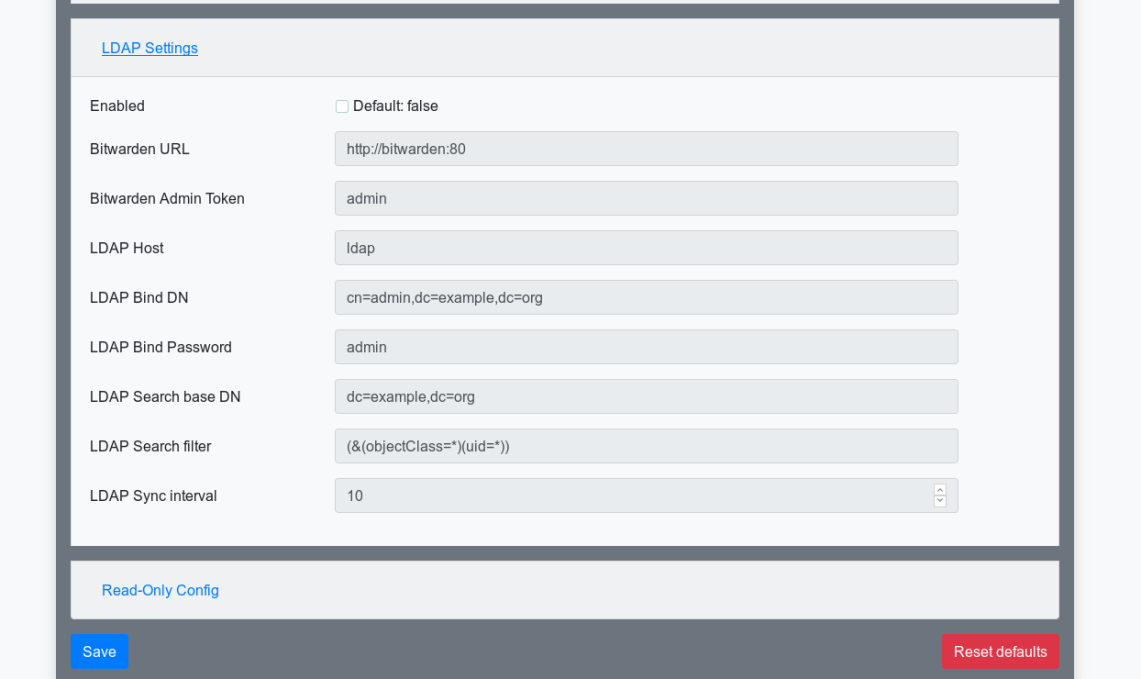
Task: Click the 'LDAP Bind Password' label
Action: tap(161, 346)
